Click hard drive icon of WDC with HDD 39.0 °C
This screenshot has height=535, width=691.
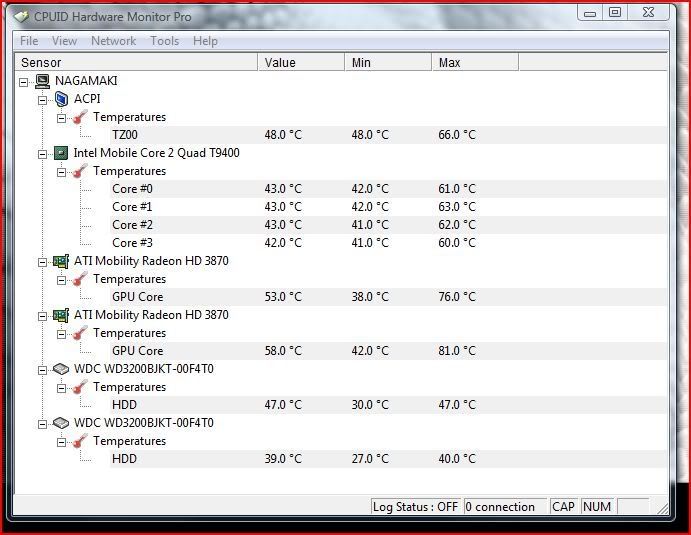point(61,423)
